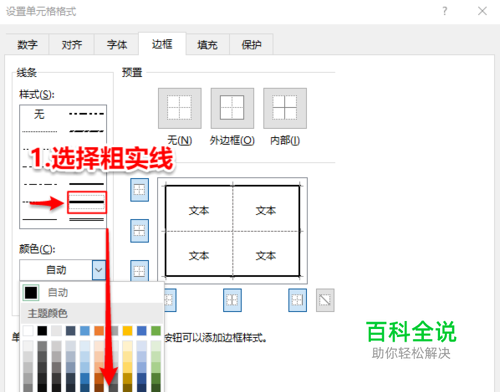Image resolution: width=500 pixels, height=392 pixels.
Task: Pick the gold theme color swatch
Action: [x=127, y=331]
